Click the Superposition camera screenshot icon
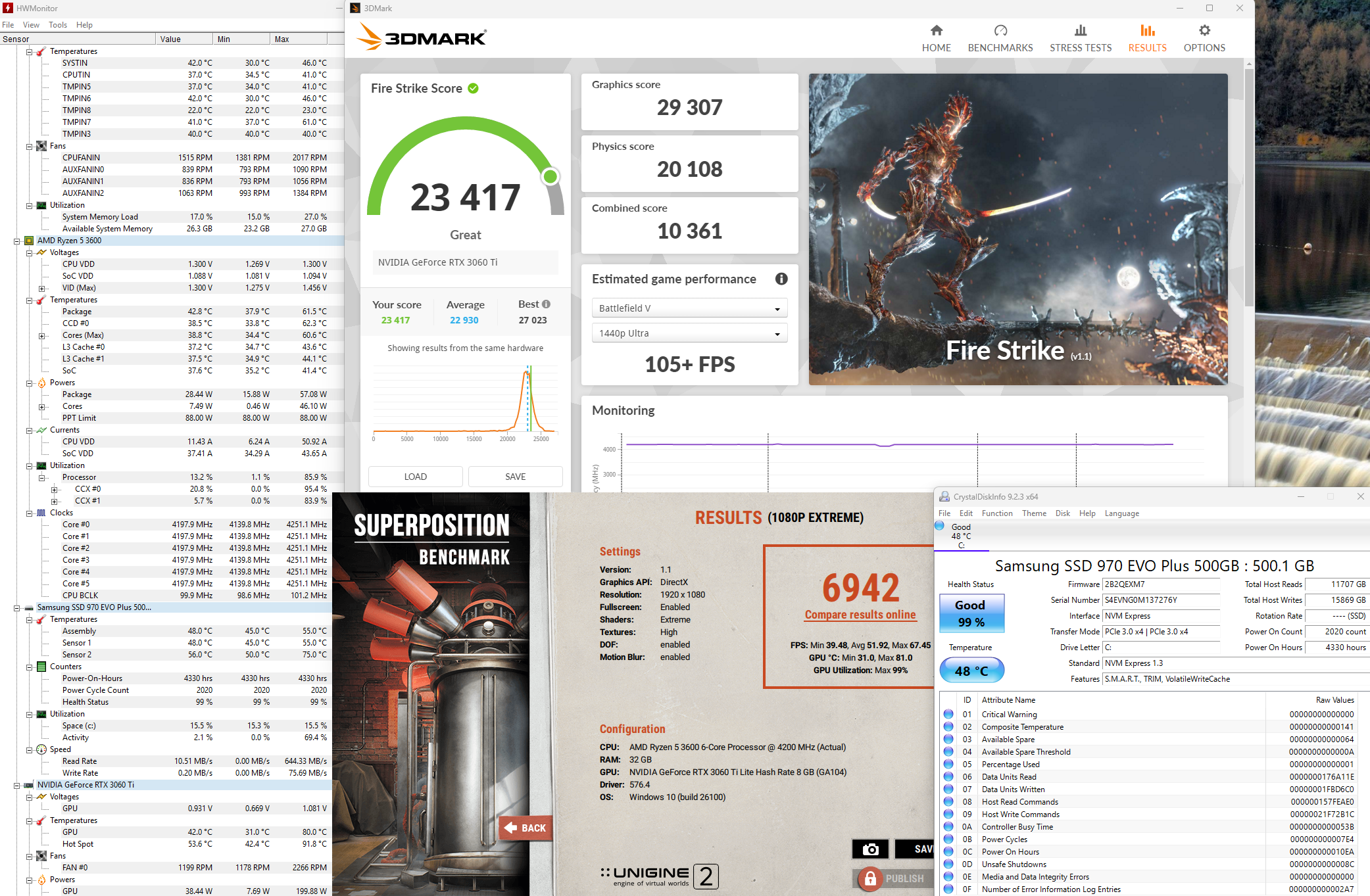The width and height of the screenshot is (1370, 896). pos(870,849)
